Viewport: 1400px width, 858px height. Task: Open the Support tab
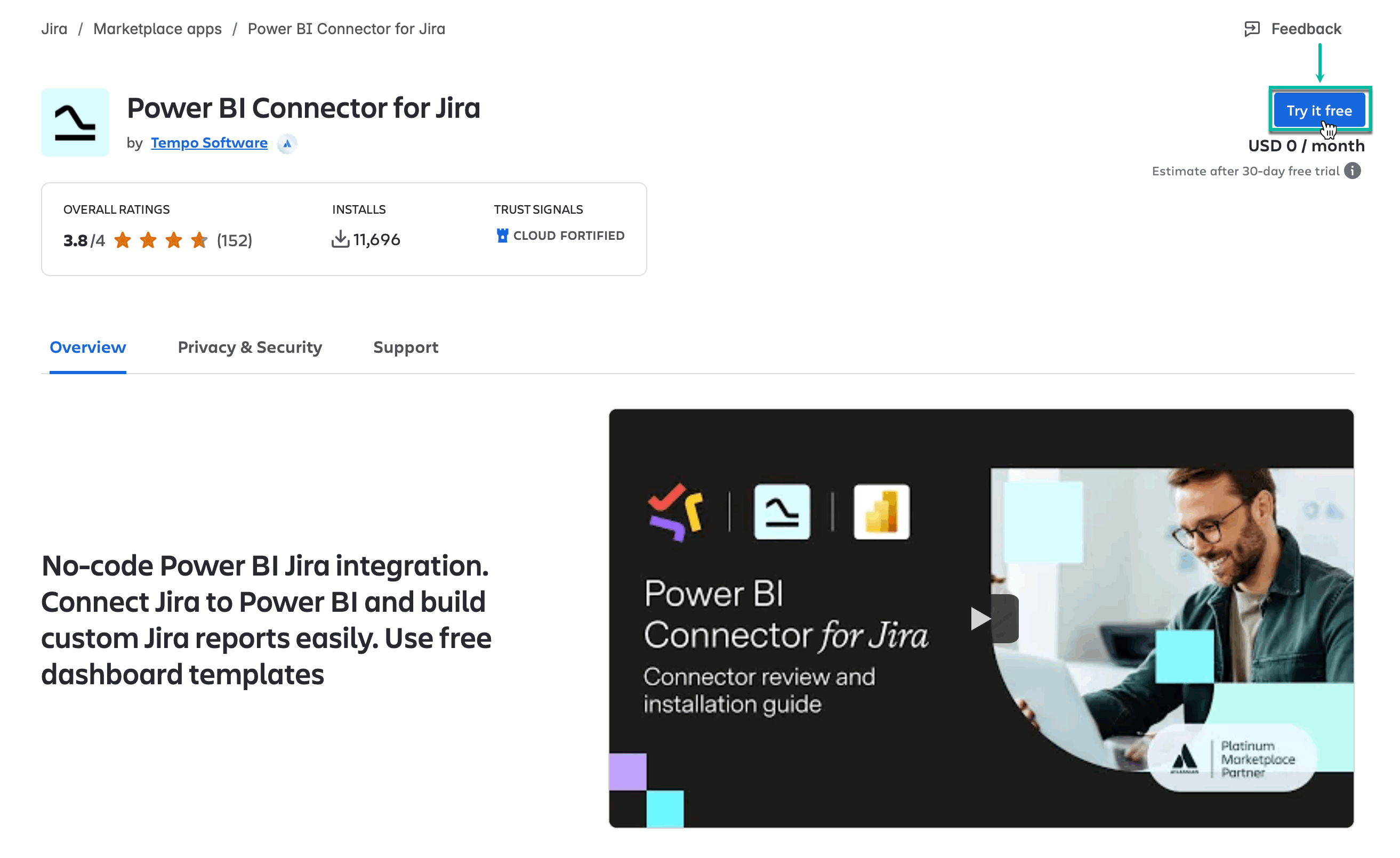pyautogui.click(x=406, y=347)
